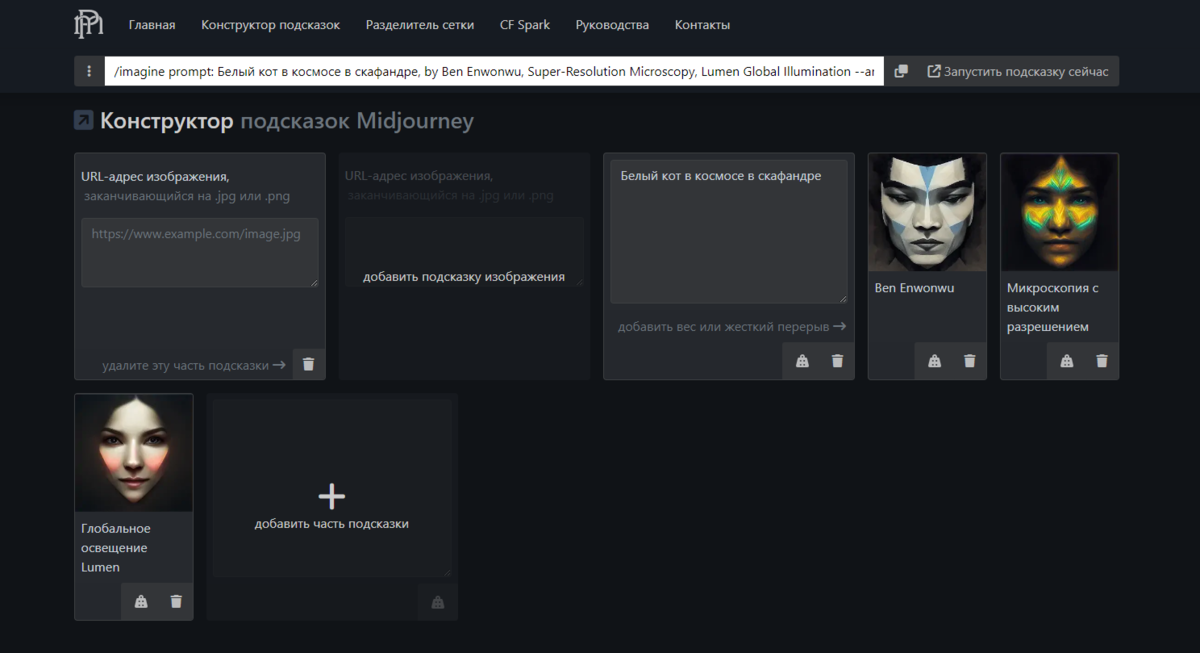
Task: Open weight icon on the Белый кот card
Action: 802,361
